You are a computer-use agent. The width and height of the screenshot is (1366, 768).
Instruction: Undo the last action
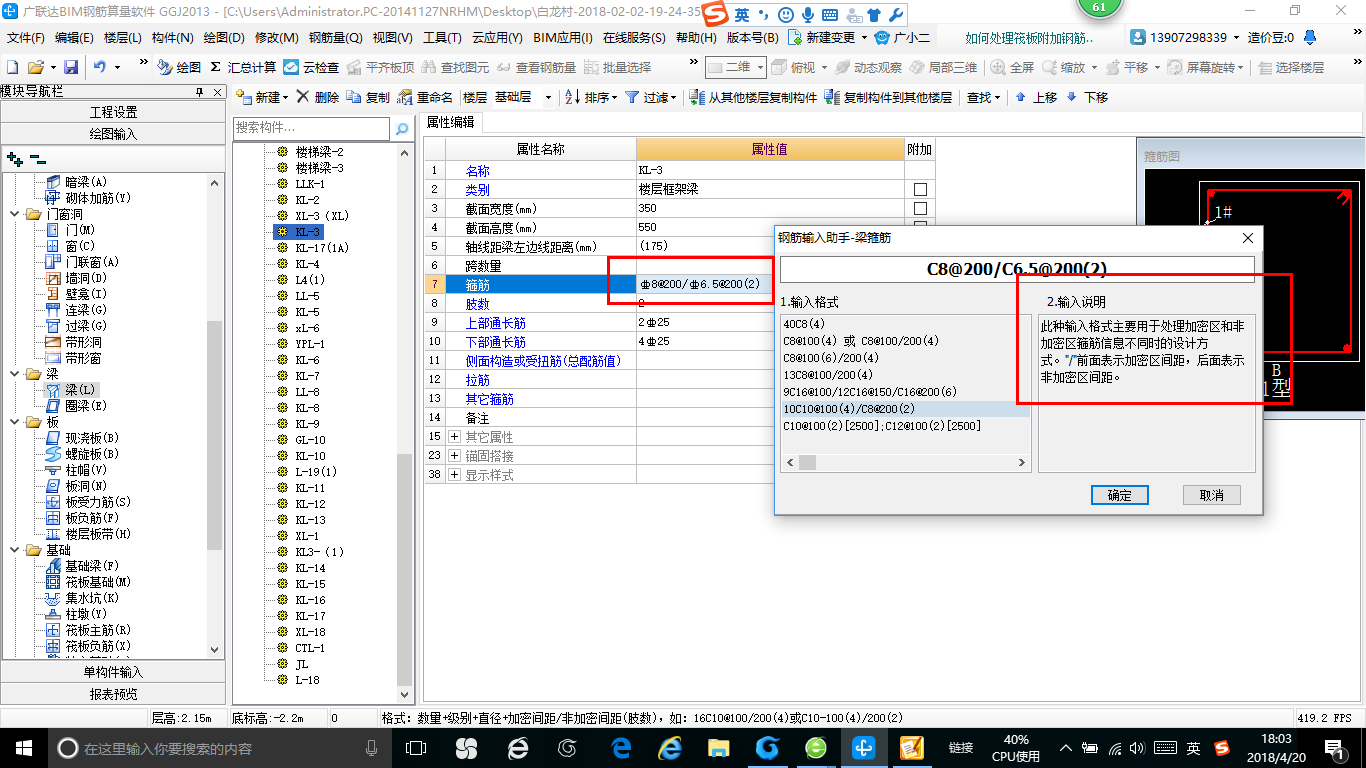click(x=100, y=67)
